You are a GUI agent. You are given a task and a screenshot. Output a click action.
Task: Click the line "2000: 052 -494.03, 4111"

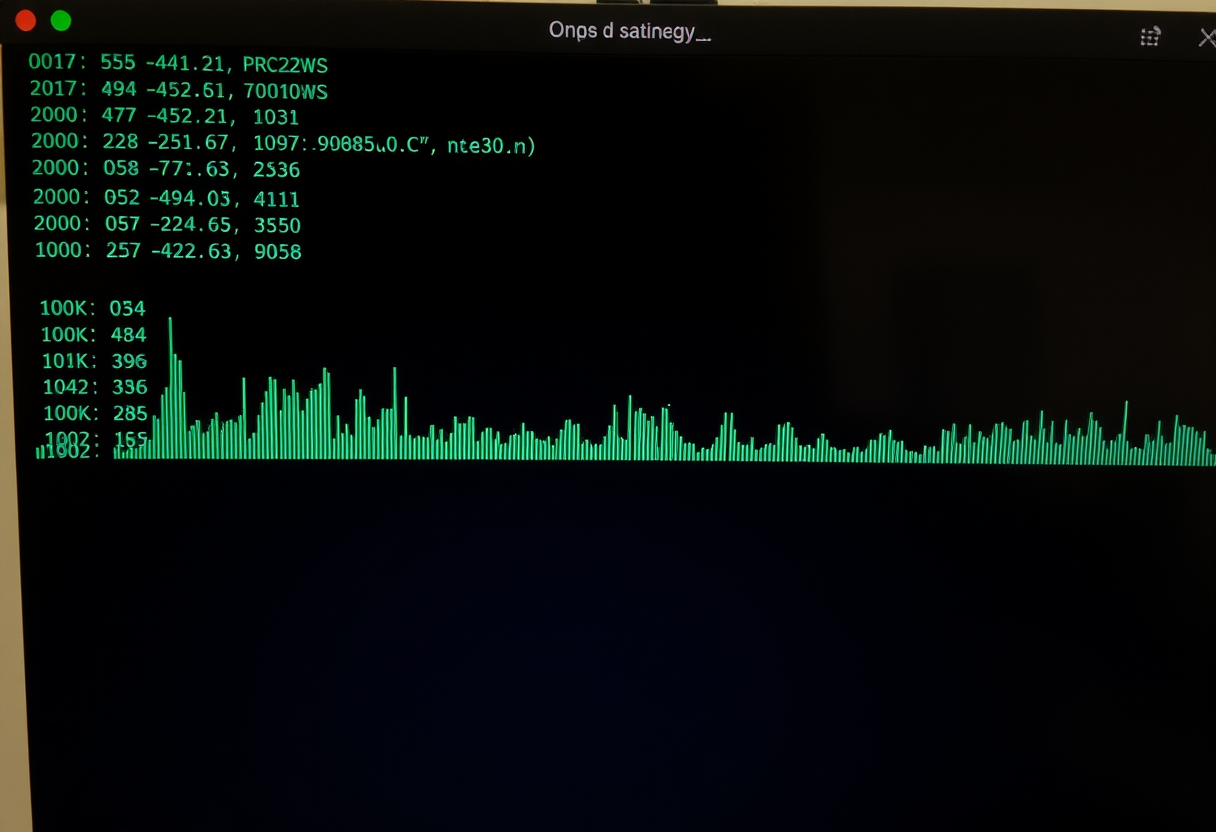tap(166, 198)
